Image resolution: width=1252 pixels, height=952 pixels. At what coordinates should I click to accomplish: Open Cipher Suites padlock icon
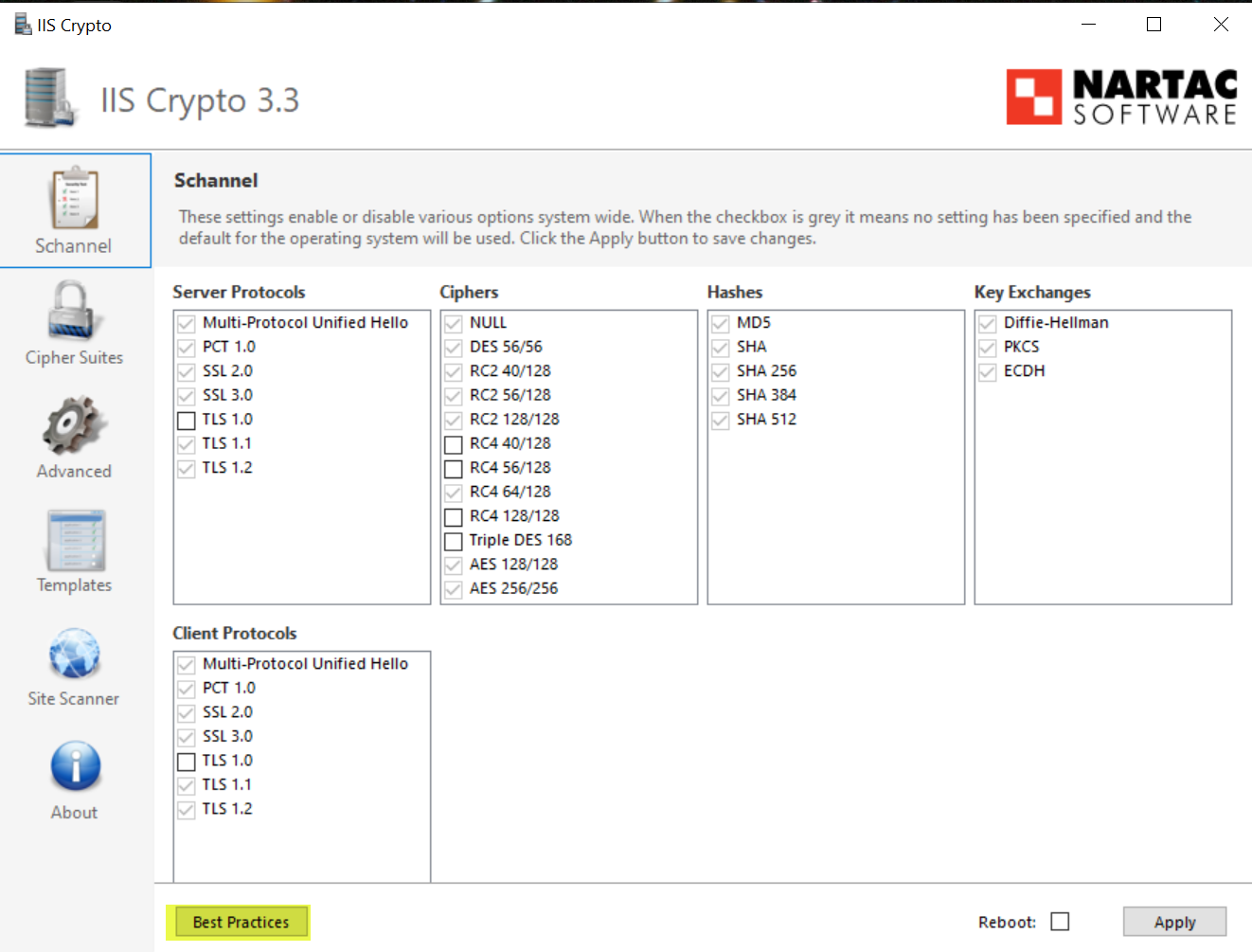(74, 311)
